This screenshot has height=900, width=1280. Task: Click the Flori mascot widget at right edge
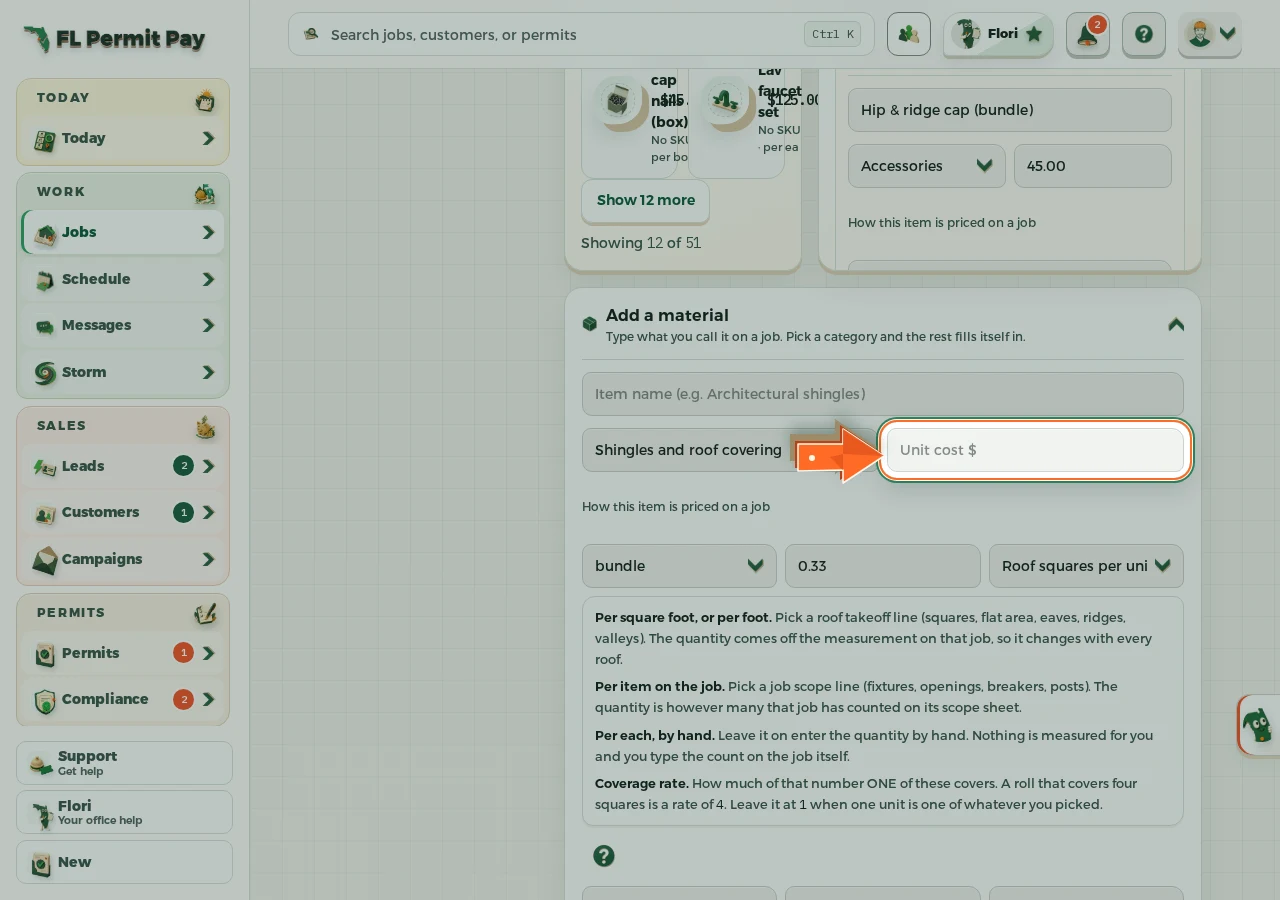click(1259, 725)
